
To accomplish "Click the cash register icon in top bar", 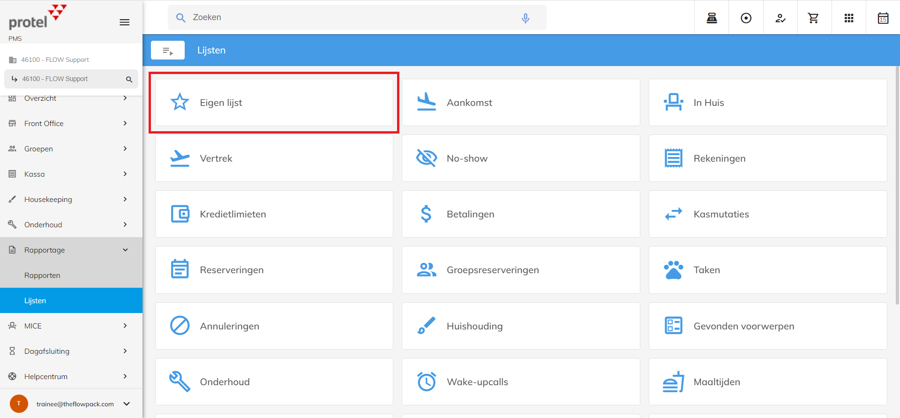I will click(712, 18).
